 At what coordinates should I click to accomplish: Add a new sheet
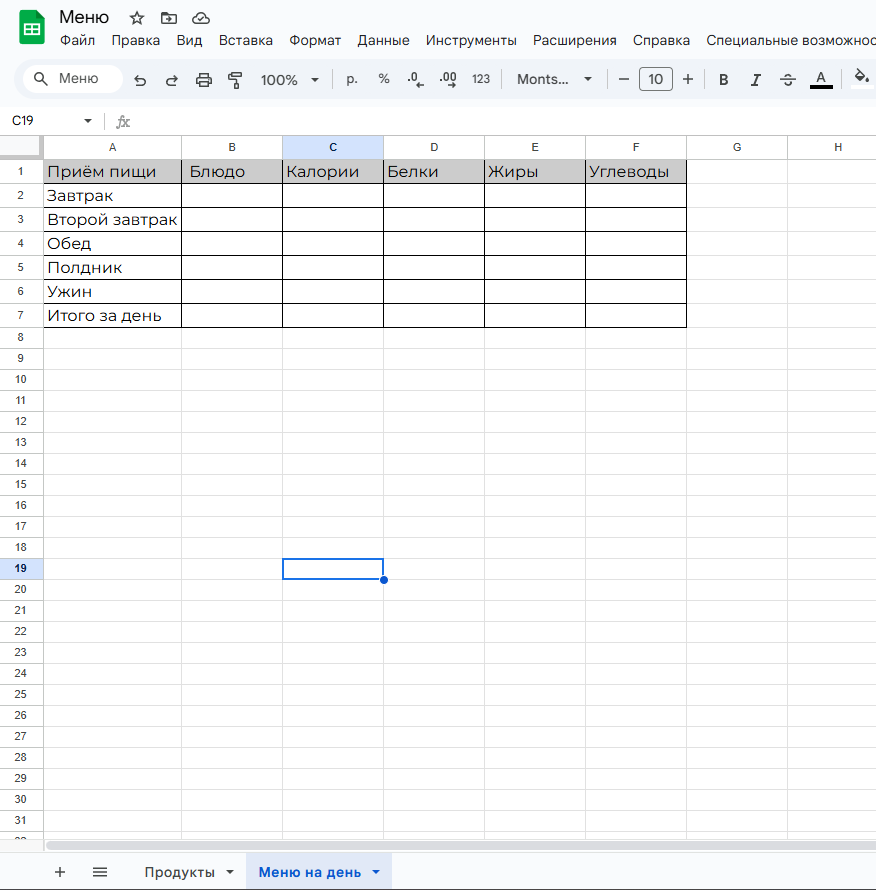click(x=60, y=872)
